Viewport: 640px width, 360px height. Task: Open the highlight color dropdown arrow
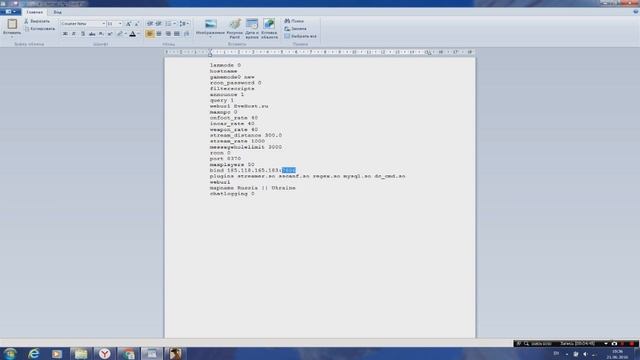[125, 34]
